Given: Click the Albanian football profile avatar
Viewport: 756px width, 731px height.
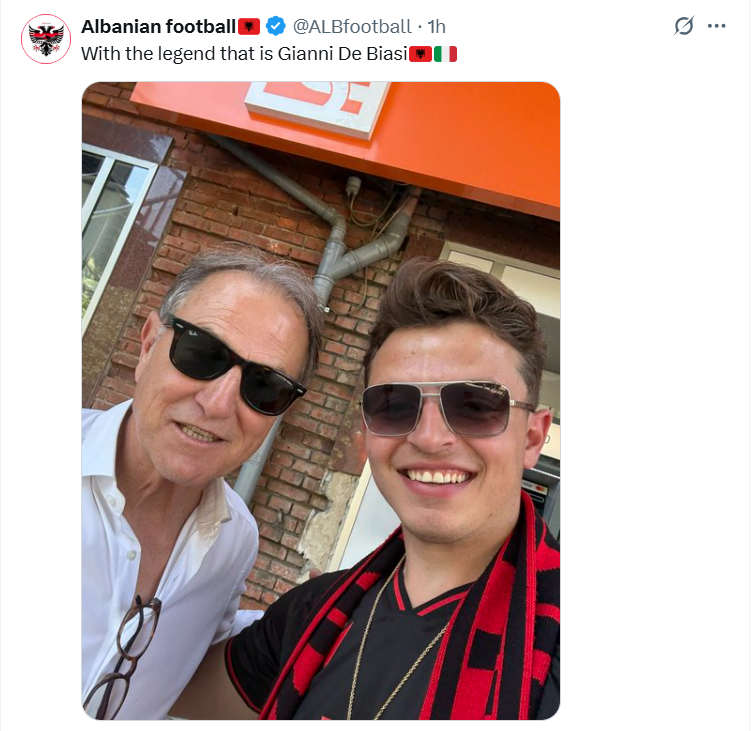Looking at the screenshot, I should coord(46,40).
